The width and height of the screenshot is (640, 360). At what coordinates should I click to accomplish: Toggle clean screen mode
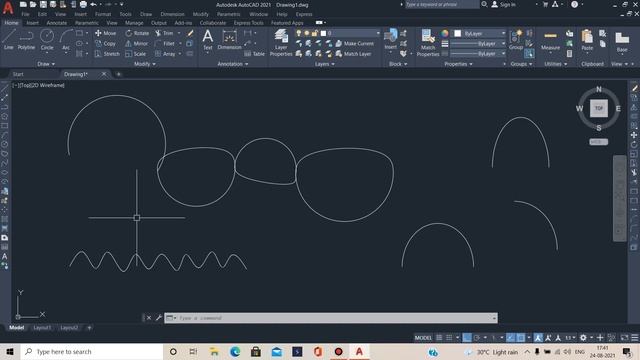624,338
